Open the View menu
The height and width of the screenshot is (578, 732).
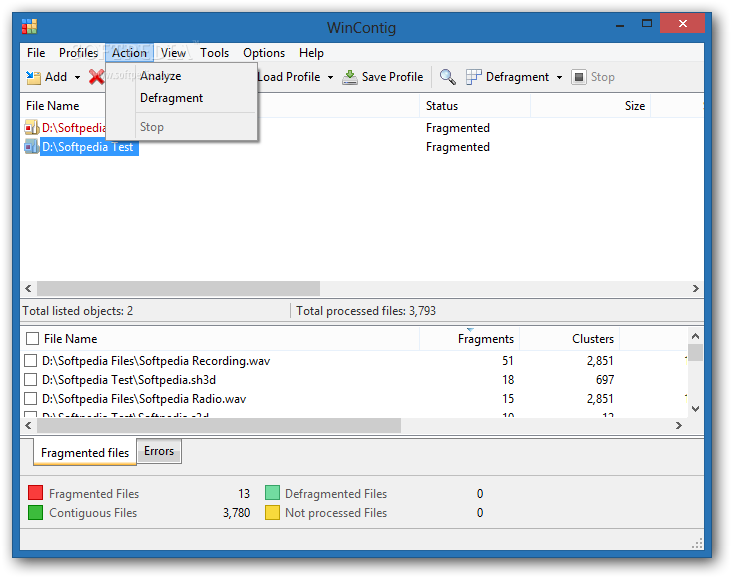click(173, 53)
